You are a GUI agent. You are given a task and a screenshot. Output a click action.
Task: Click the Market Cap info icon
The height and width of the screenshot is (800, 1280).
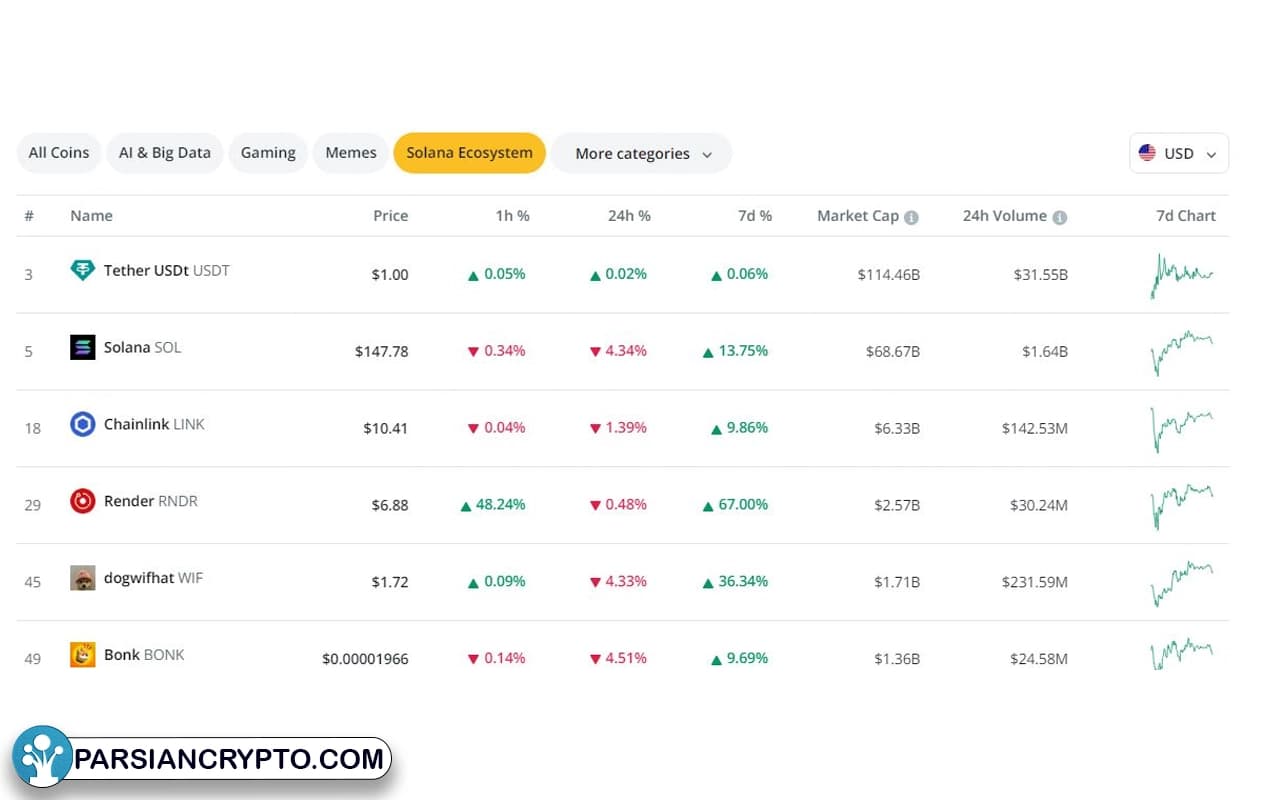coord(911,217)
